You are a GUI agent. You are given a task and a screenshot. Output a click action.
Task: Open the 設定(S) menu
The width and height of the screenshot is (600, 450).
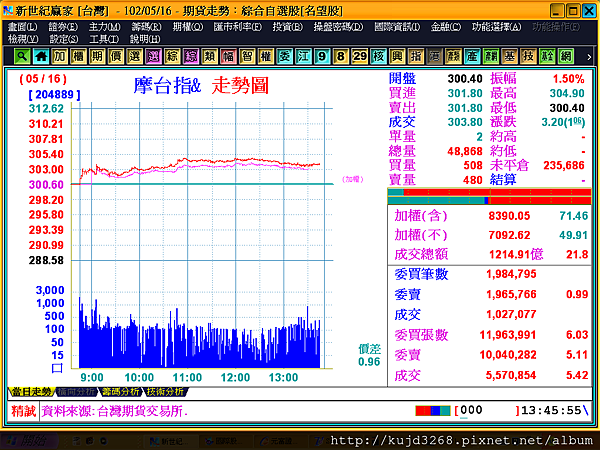pos(64,39)
